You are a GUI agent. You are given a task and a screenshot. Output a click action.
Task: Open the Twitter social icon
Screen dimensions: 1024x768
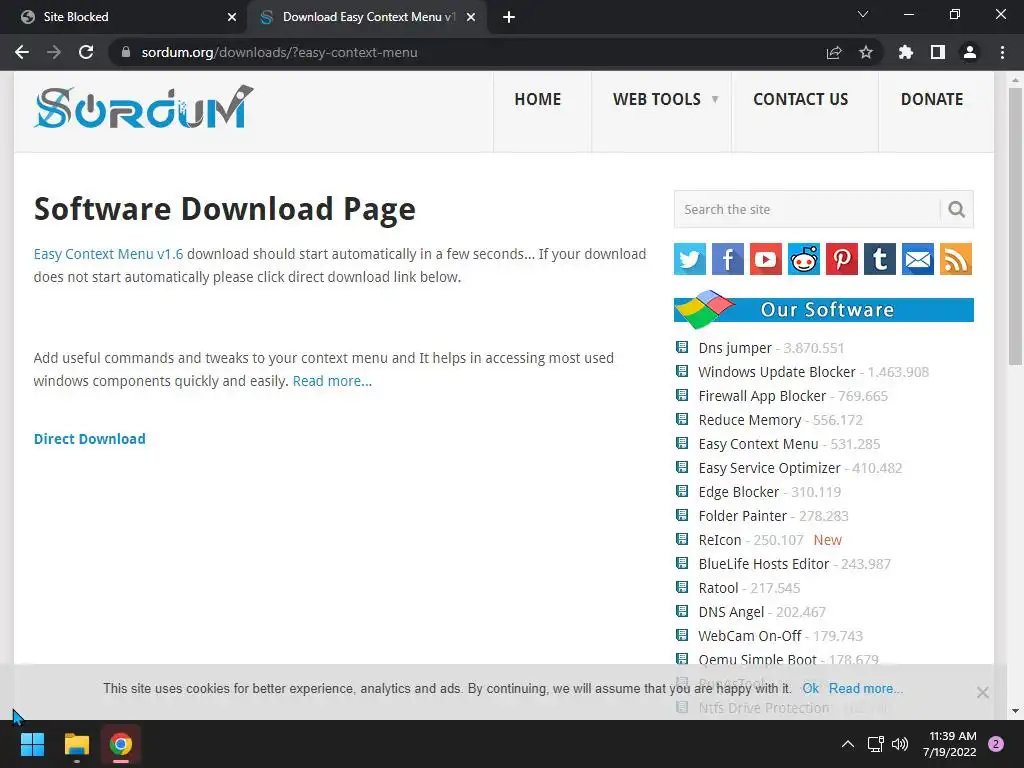point(690,259)
